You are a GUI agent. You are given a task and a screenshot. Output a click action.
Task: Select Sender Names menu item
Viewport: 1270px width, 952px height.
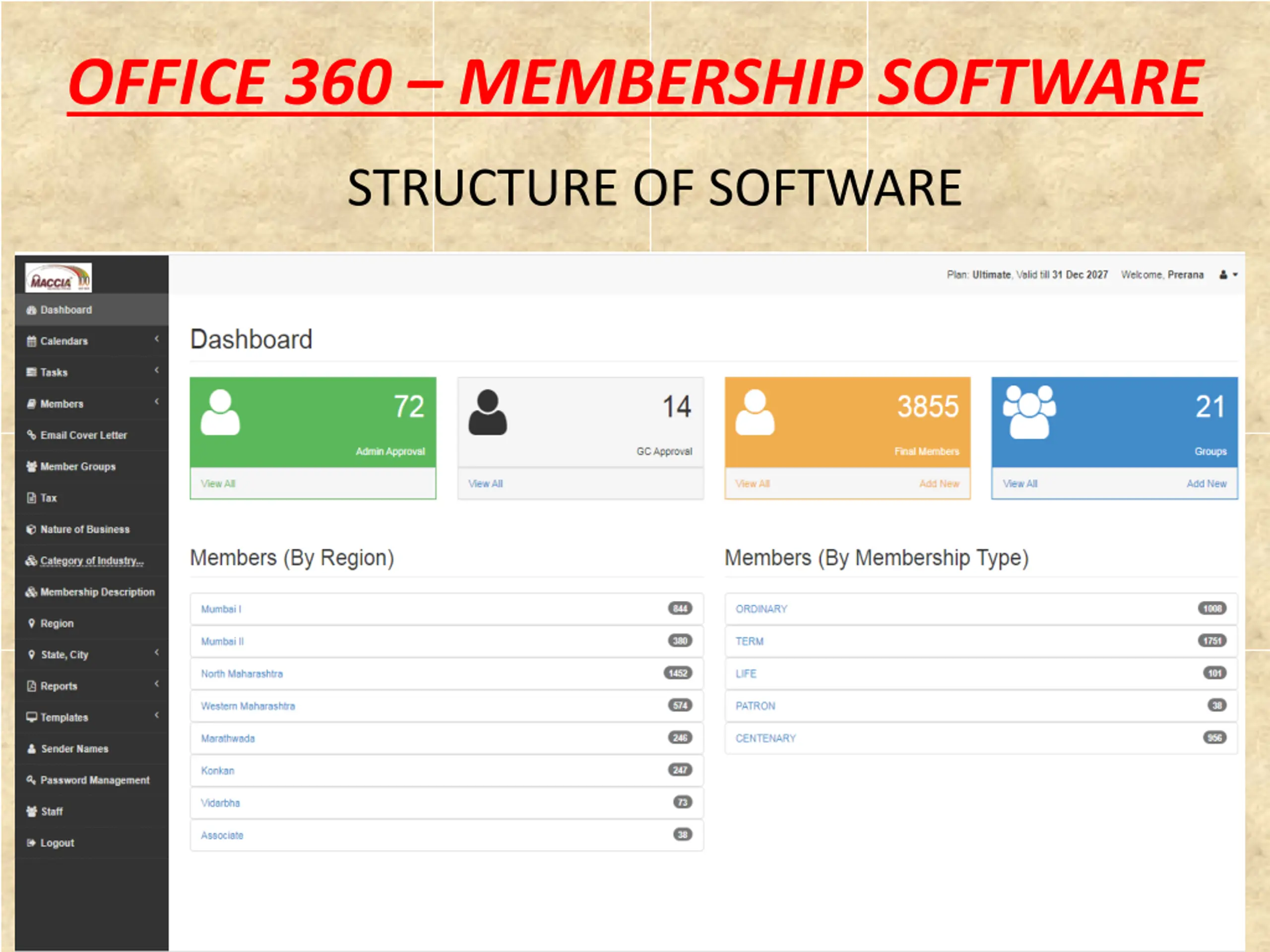(x=92, y=749)
